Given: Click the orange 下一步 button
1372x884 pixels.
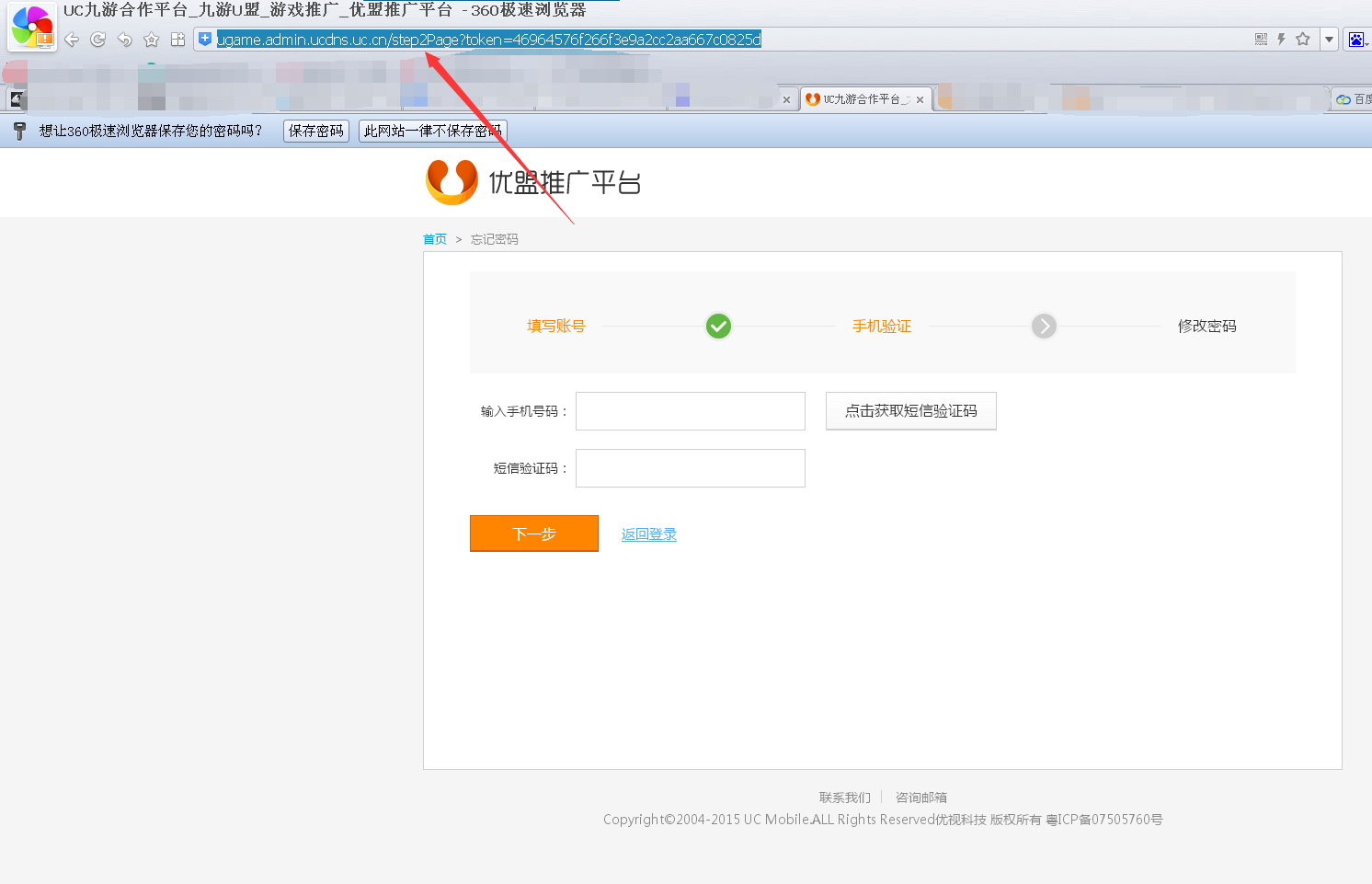Looking at the screenshot, I should pos(534,534).
